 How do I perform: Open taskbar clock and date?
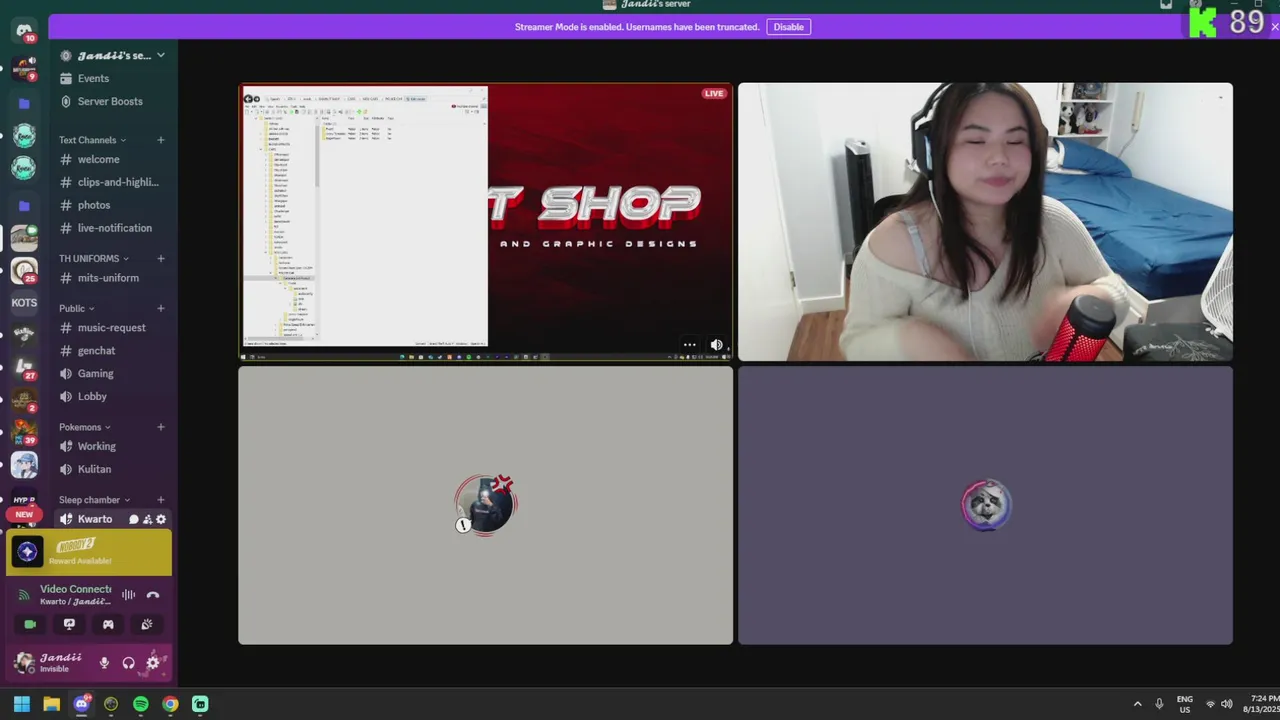click(1261, 704)
